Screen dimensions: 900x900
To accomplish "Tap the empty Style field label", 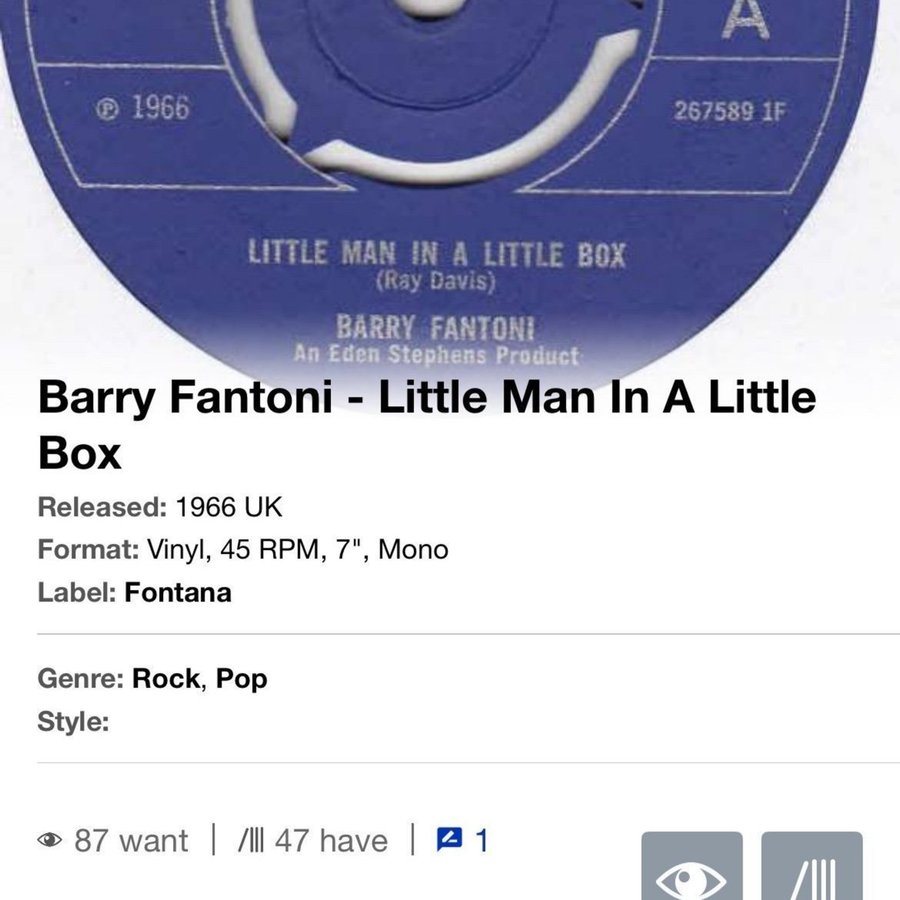I will pyautogui.click(x=73, y=721).
